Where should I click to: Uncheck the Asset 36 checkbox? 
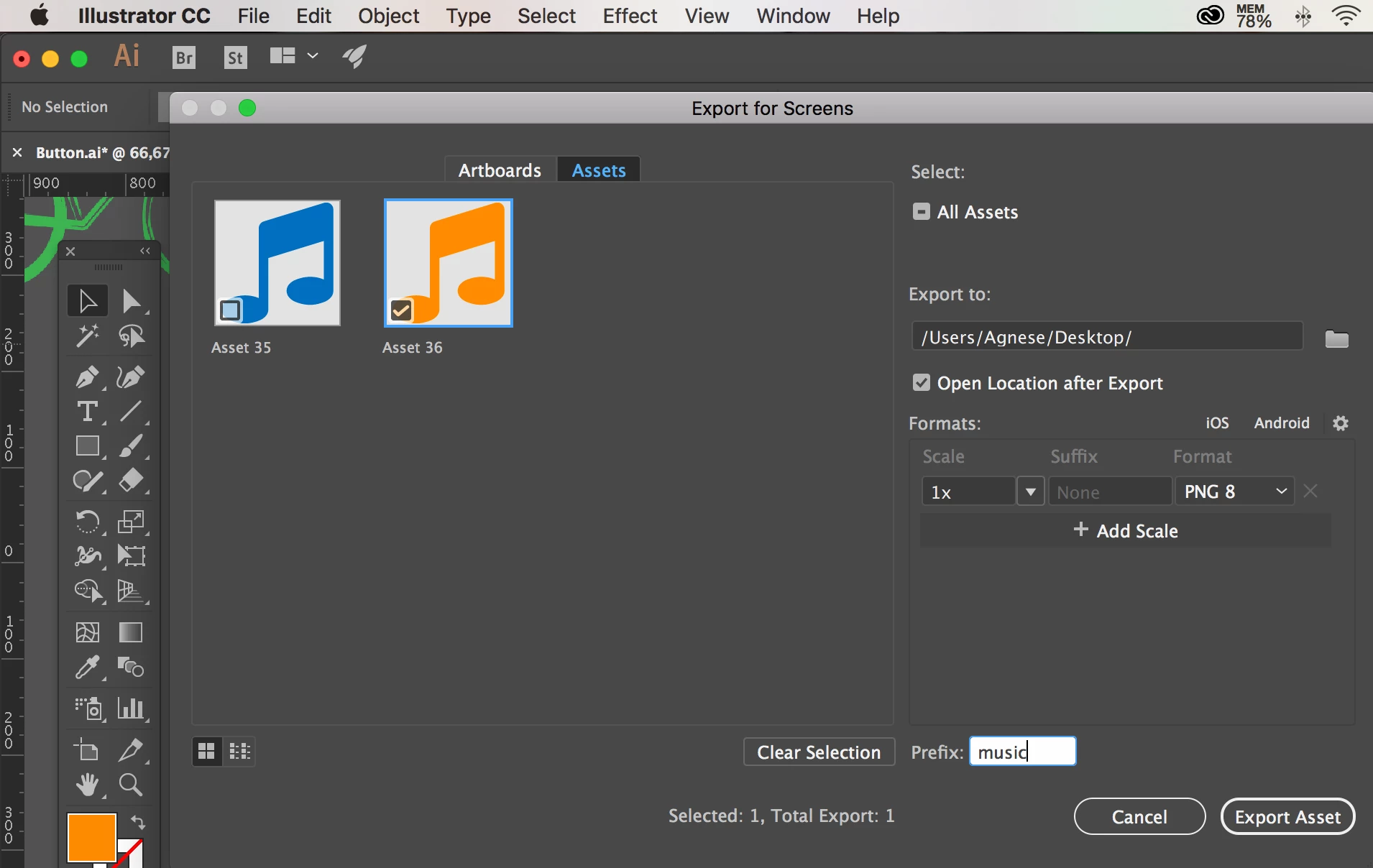(401, 310)
